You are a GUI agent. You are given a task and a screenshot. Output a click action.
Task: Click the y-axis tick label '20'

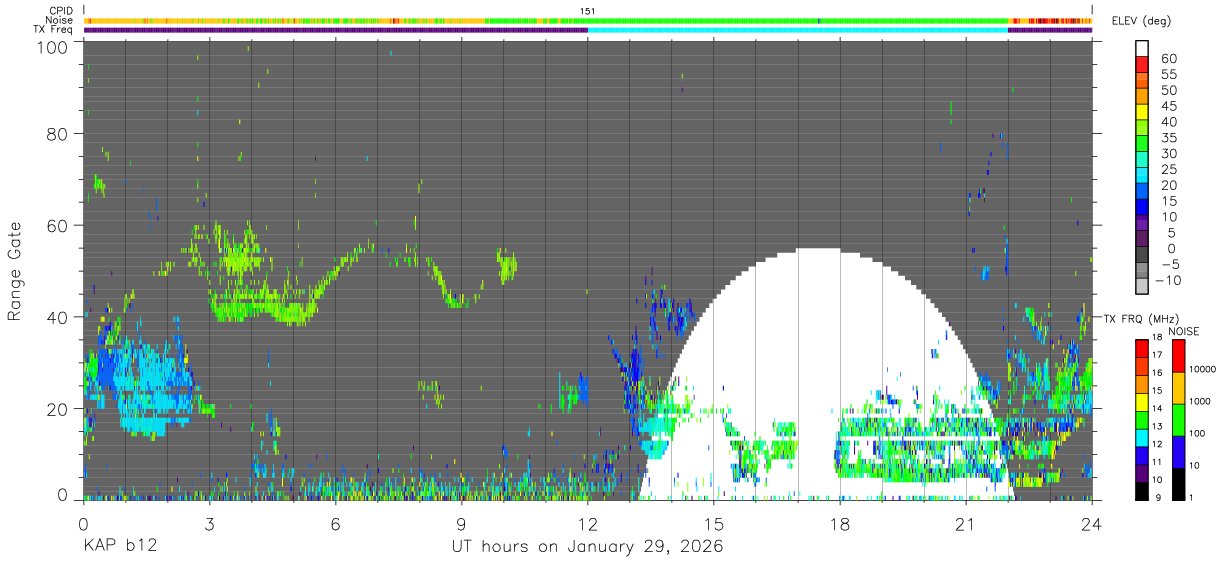pos(59,408)
